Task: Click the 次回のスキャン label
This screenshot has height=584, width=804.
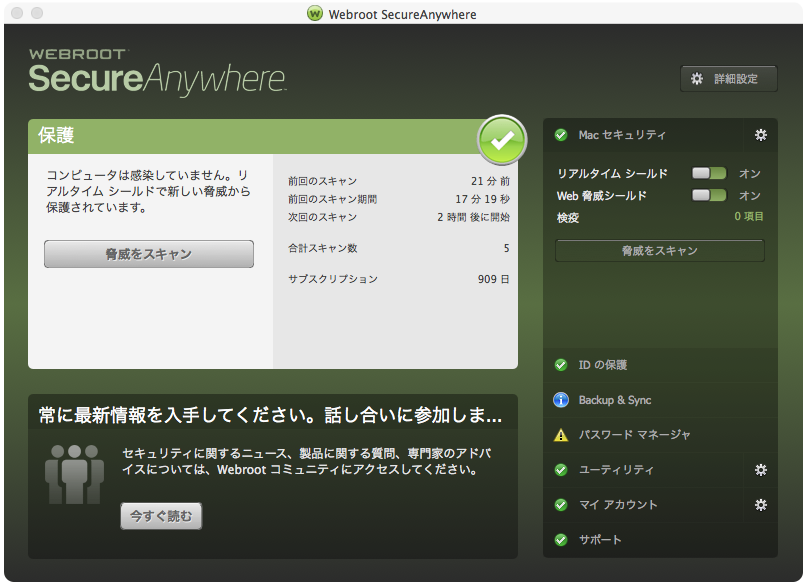Action: (x=323, y=217)
